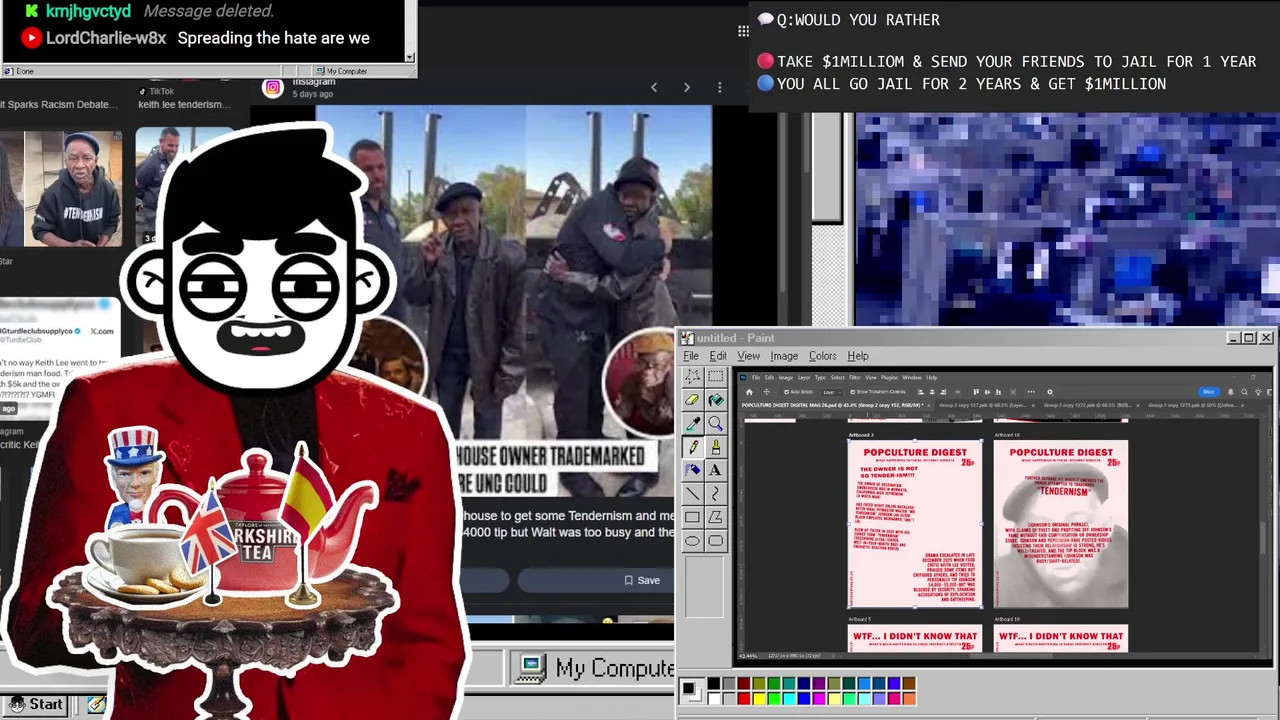Click the blue Share button in Photoshop
This screenshot has height=720, width=1280.
(1209, 392)
